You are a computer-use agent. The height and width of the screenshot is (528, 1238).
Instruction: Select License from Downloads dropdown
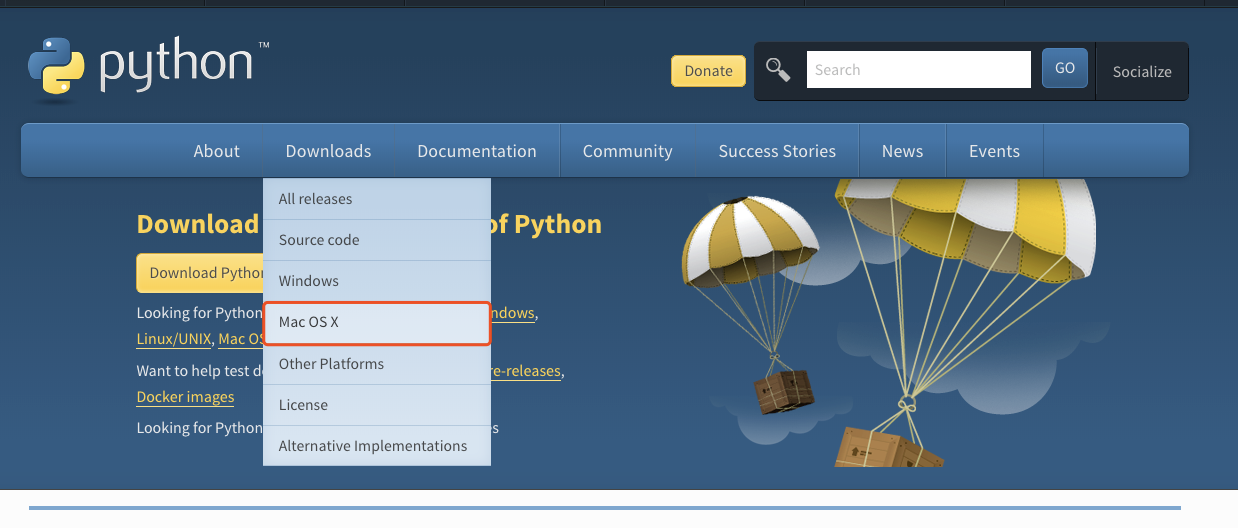[377, 405]
